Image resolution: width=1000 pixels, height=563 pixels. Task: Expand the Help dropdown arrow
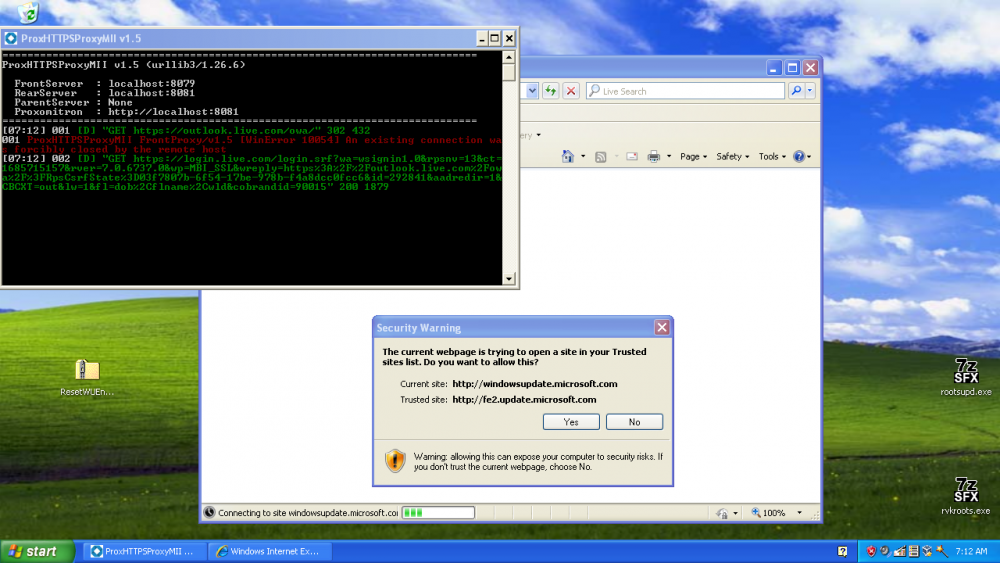[809, 157]
